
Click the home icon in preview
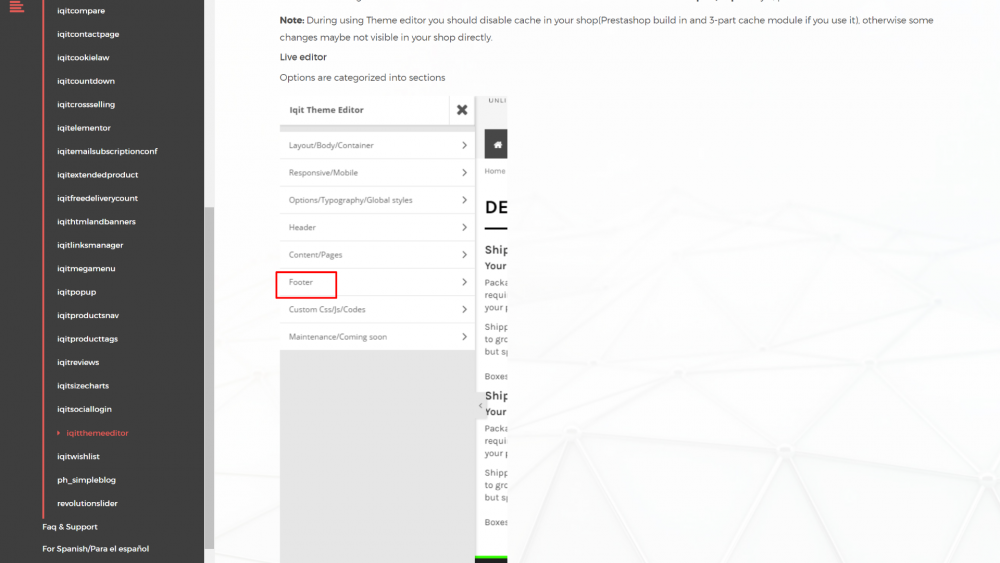[x=496, y=144]
